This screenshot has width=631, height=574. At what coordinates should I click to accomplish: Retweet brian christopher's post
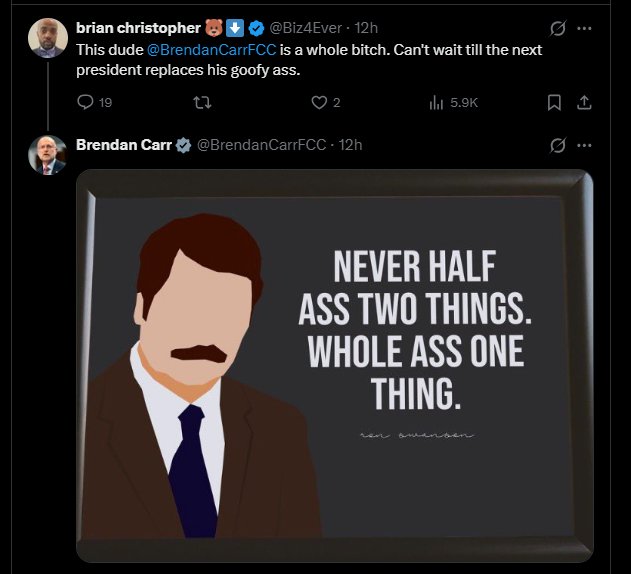[x=202, y=102]
